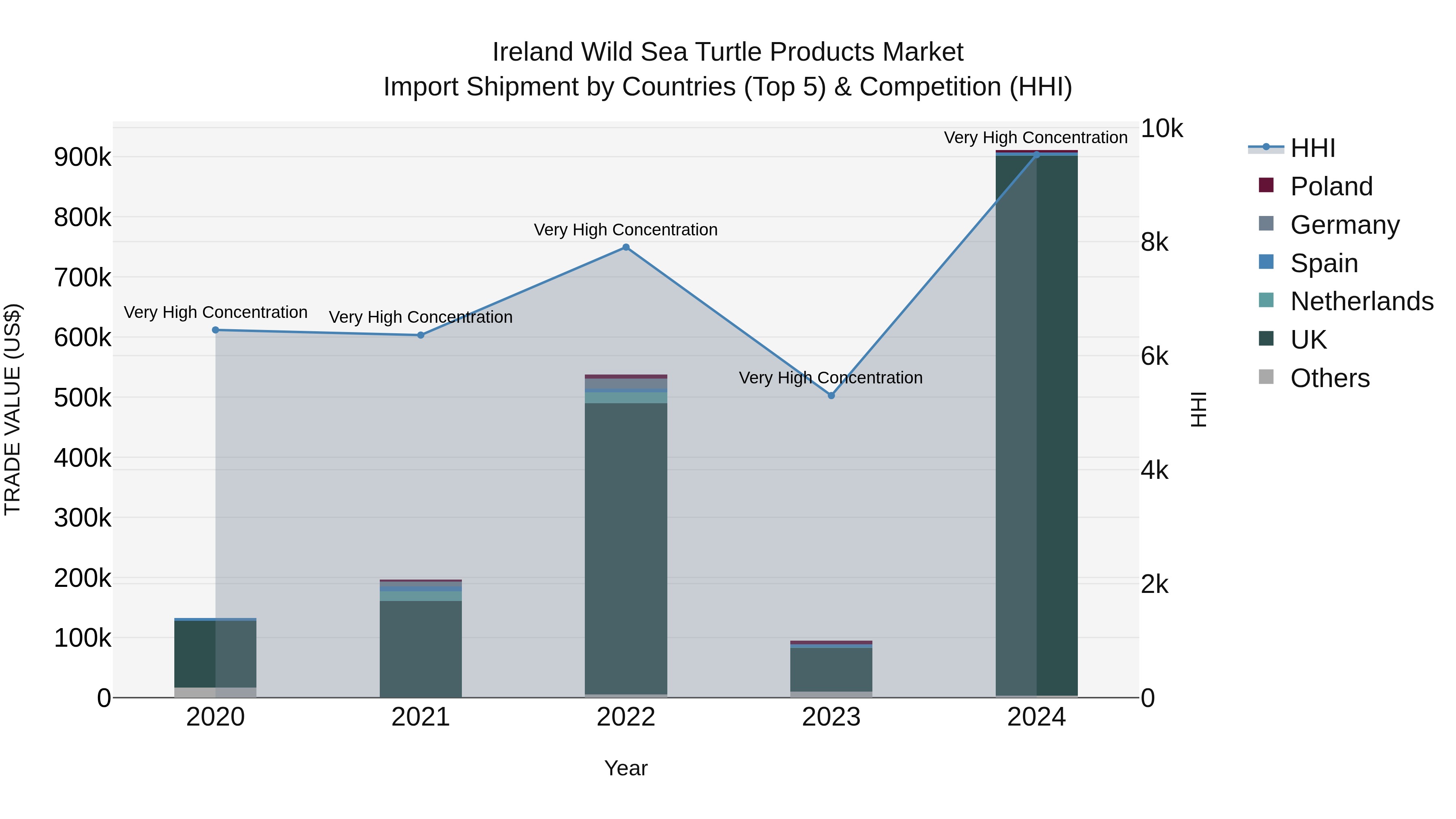This screenshot has height=819, width=1456.
Task: Click the Poland color swatch in legend
Action: coord(1266,185)
